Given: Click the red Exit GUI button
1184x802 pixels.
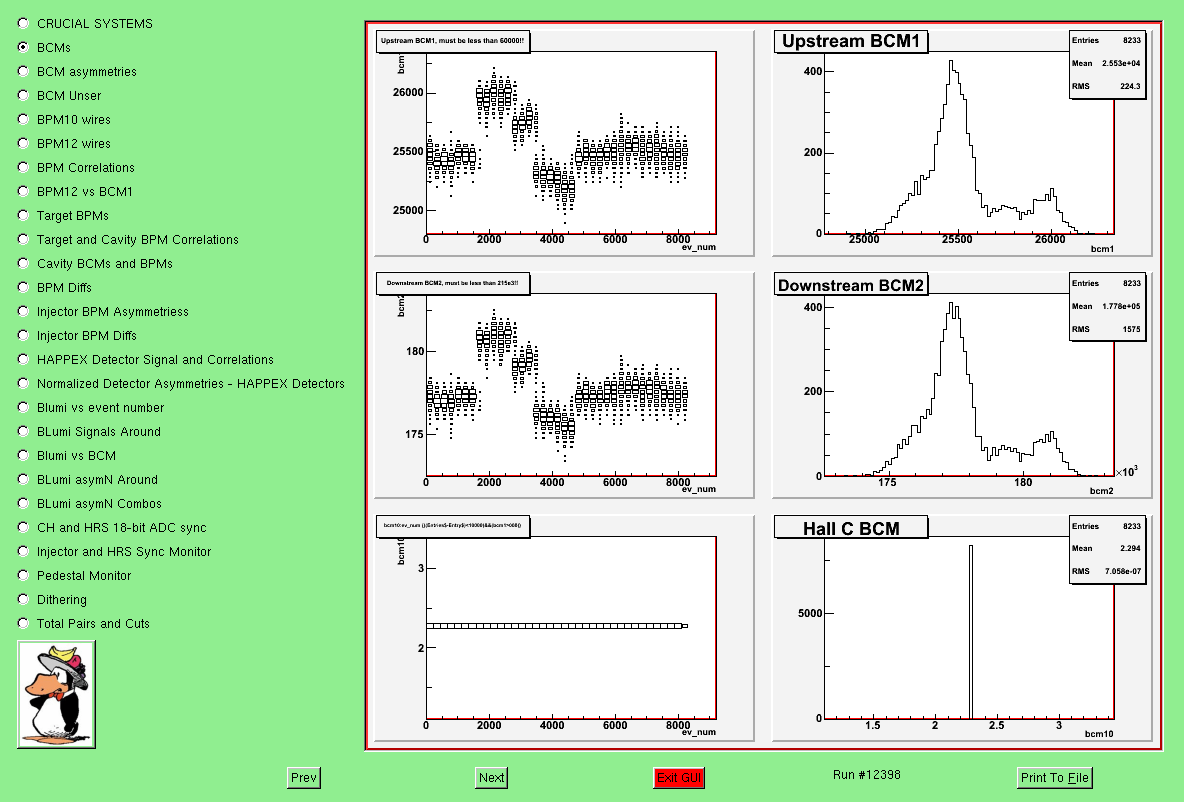Looking at the screenshot, I should point(679,778).
